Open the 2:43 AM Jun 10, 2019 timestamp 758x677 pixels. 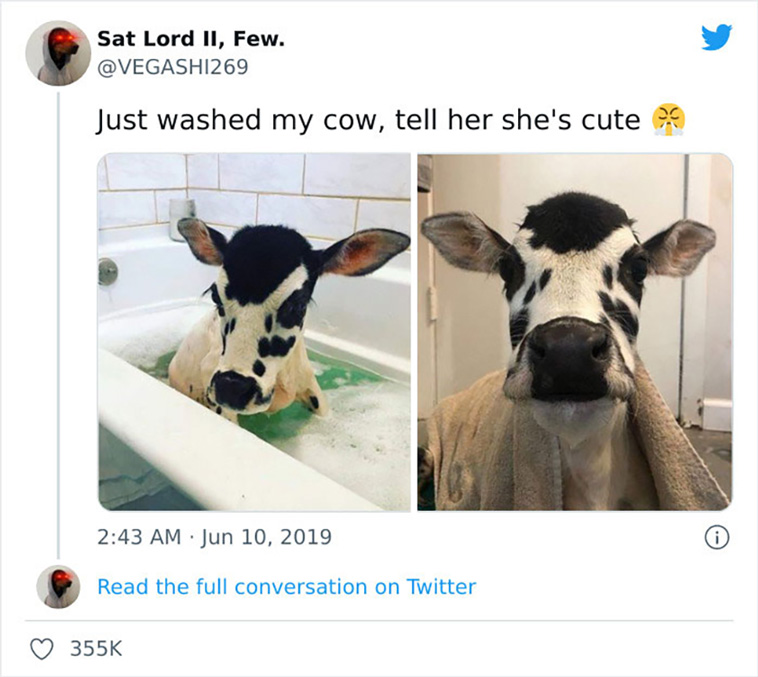click(x=214, y=537)
